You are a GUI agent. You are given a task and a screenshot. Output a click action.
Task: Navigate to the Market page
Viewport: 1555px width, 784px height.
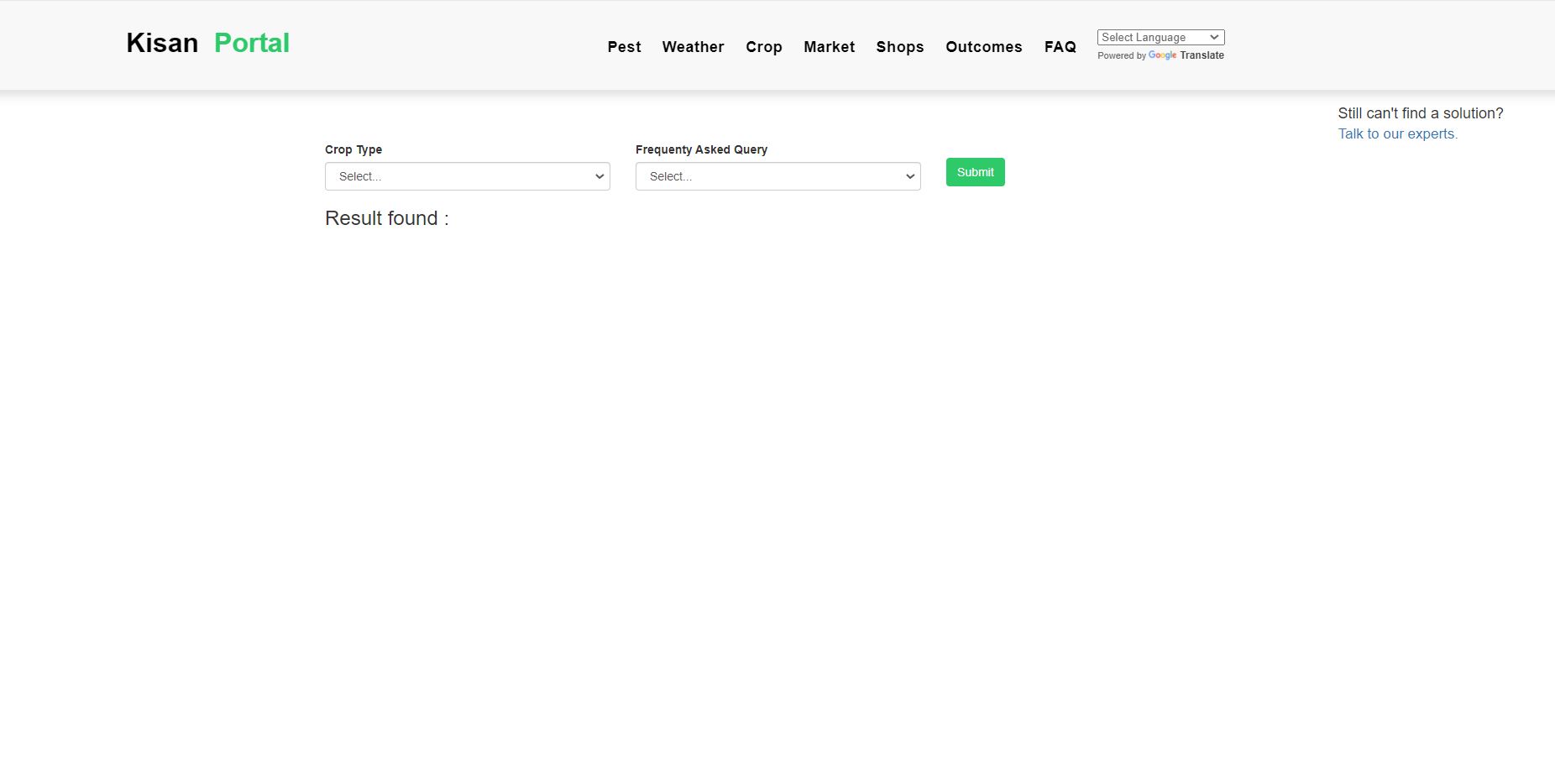click(829, 47)
